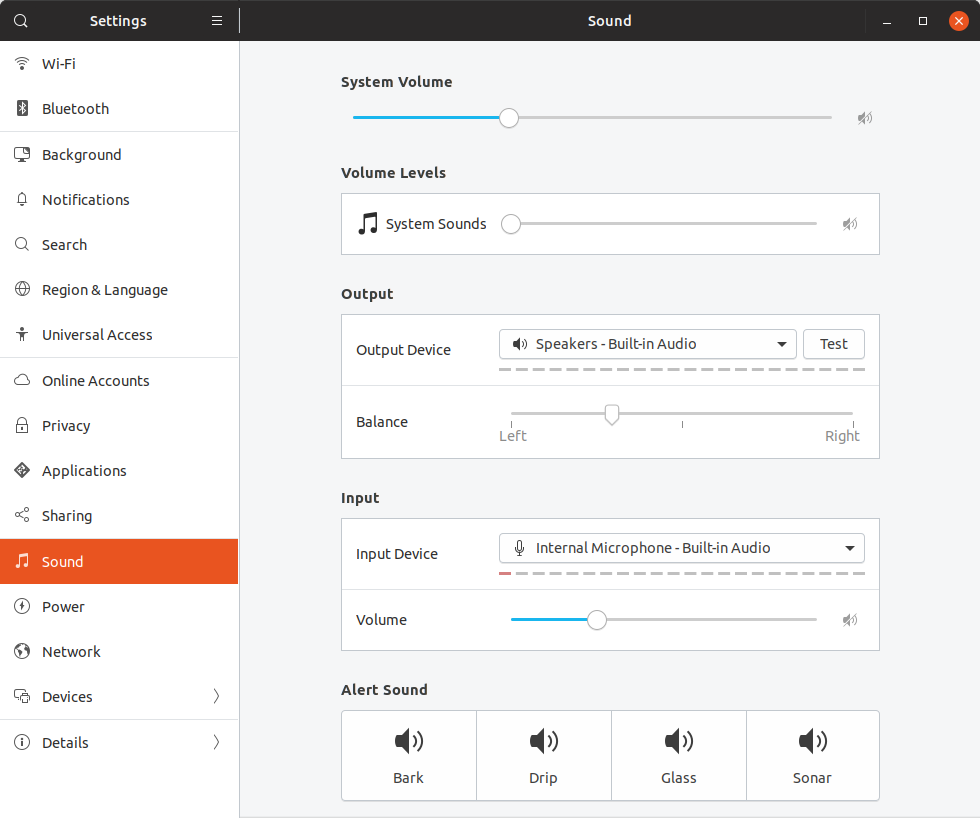Mute the System Volume
980x818 pixels.
pos(865,118)
